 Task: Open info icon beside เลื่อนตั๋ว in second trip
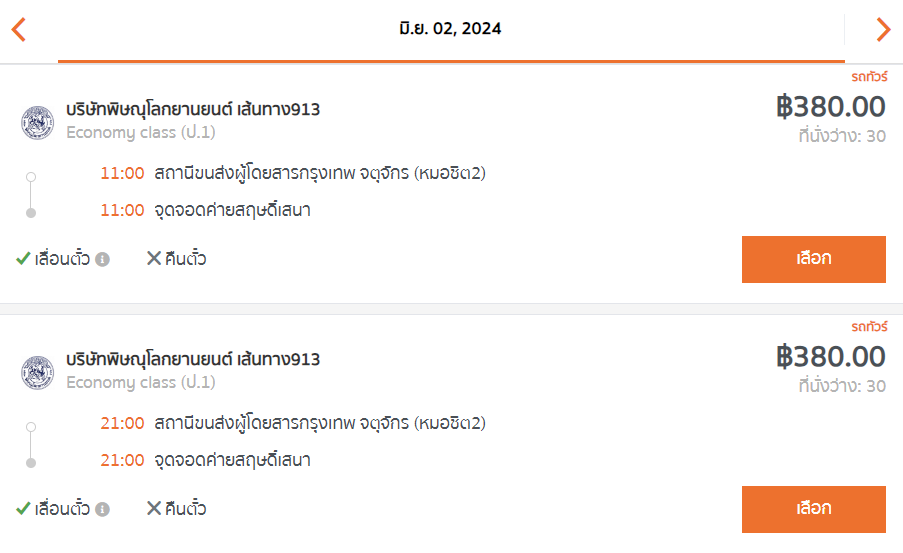tap(103, 510)
